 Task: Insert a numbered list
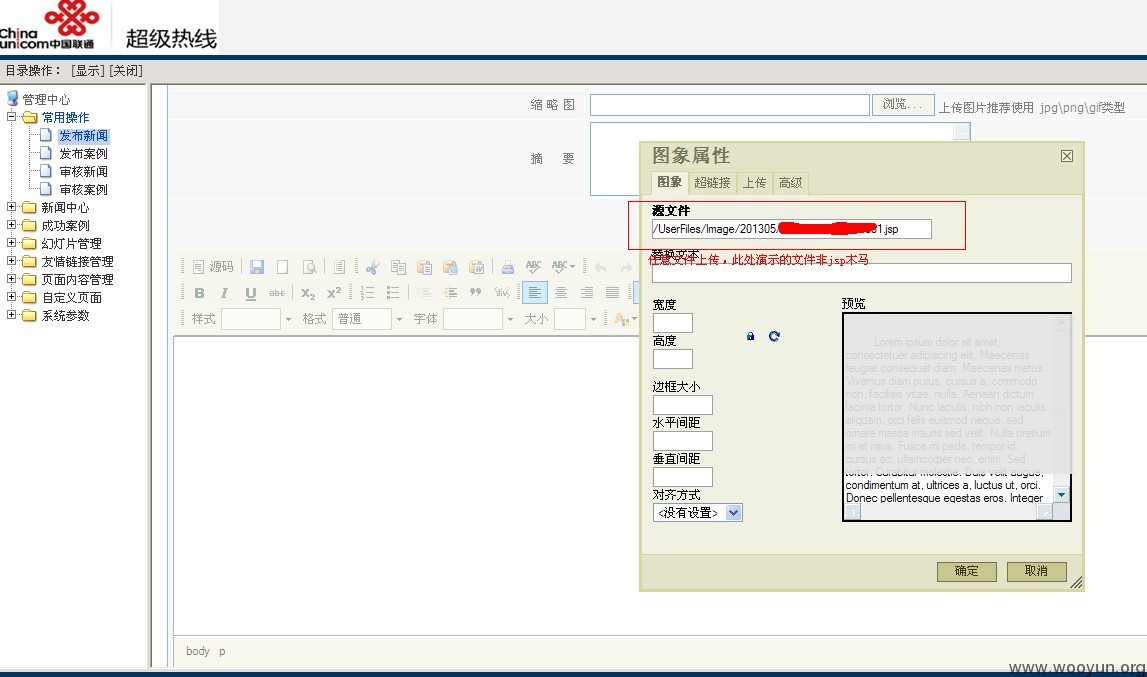point(367,293)
